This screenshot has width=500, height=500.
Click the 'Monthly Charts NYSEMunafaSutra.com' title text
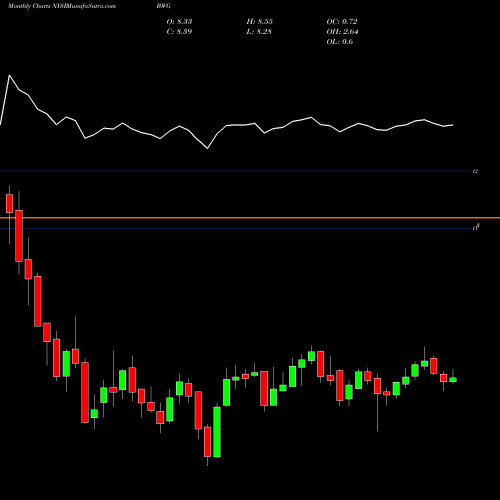[x=62, y=6]
